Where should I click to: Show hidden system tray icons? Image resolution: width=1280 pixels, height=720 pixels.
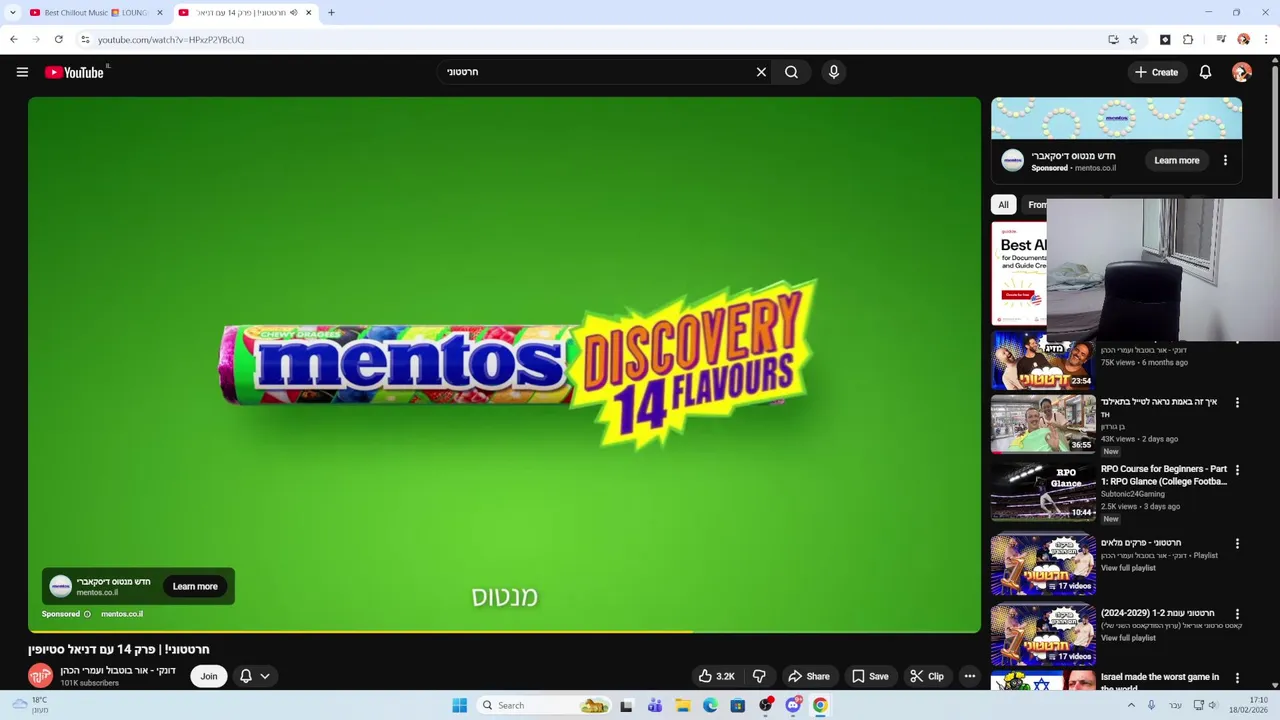[x=1133, y=705]
